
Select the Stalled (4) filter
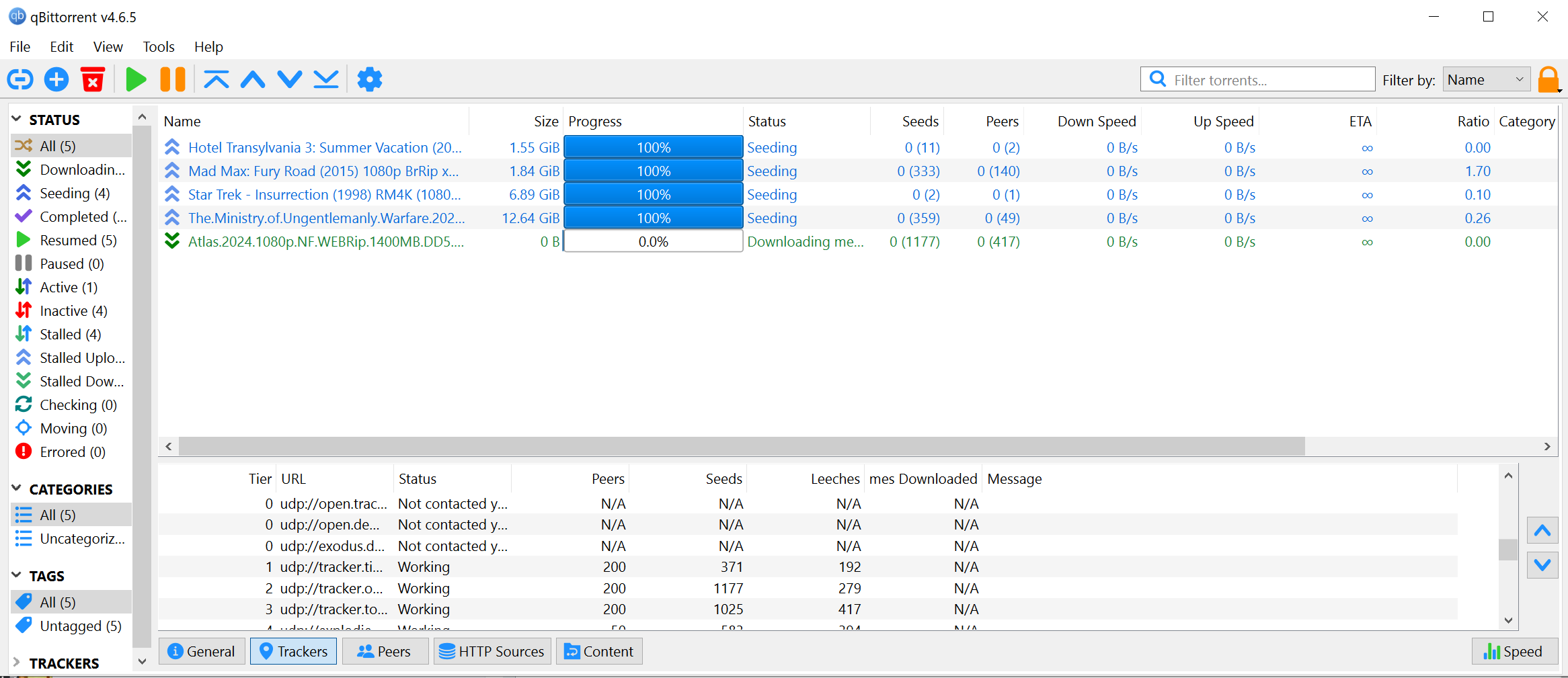click(71, 335)
